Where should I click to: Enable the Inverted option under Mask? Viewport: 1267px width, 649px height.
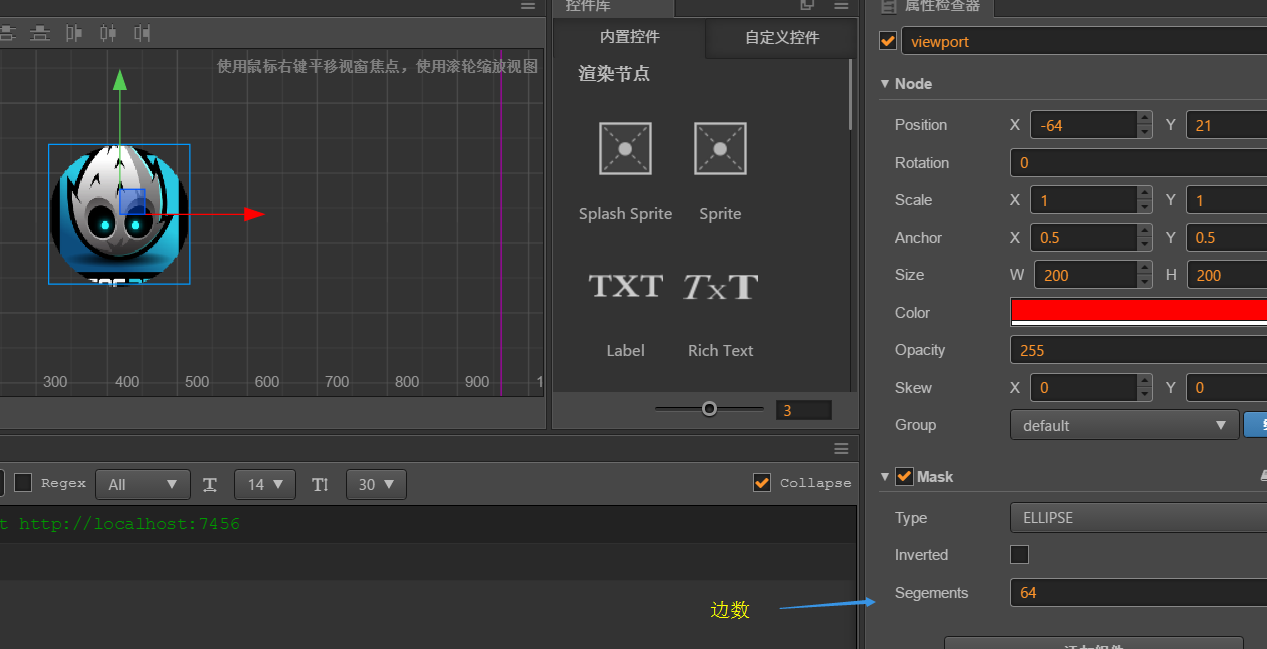coord(1019,554)
